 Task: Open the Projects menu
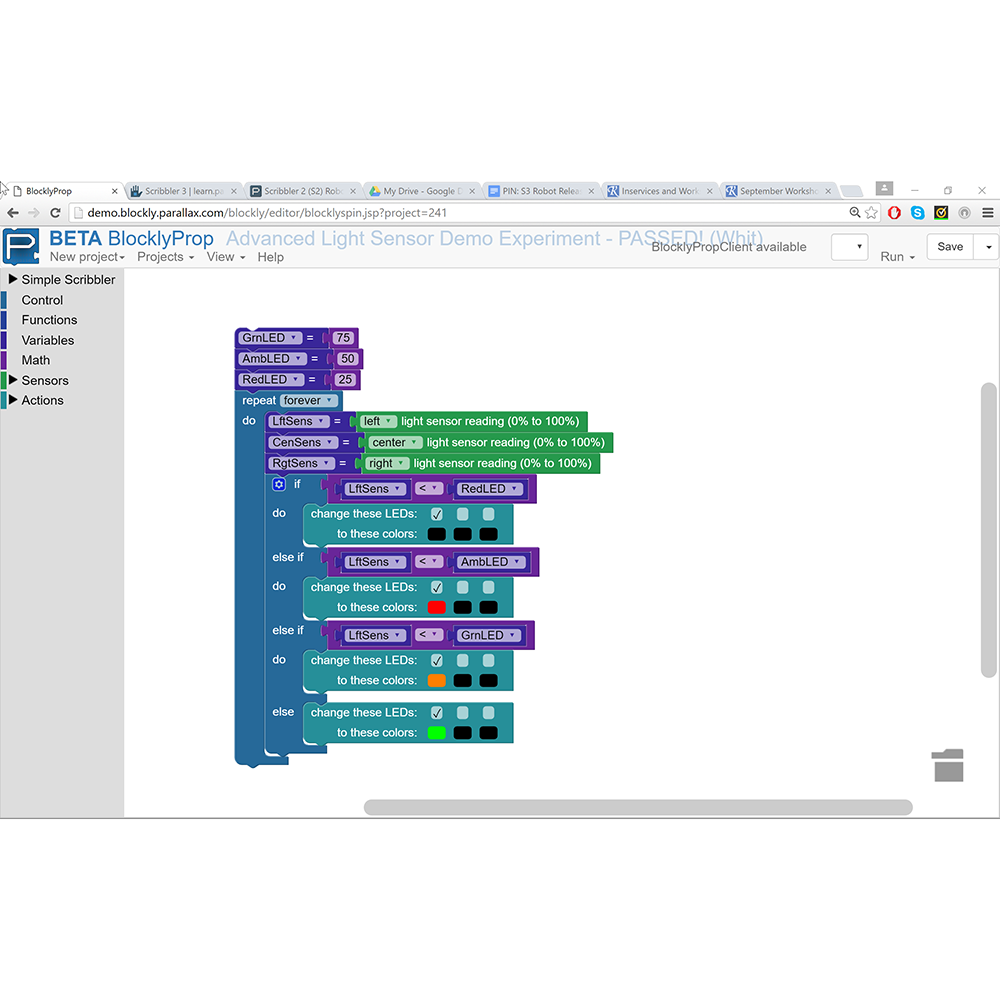tap(166, 257)
